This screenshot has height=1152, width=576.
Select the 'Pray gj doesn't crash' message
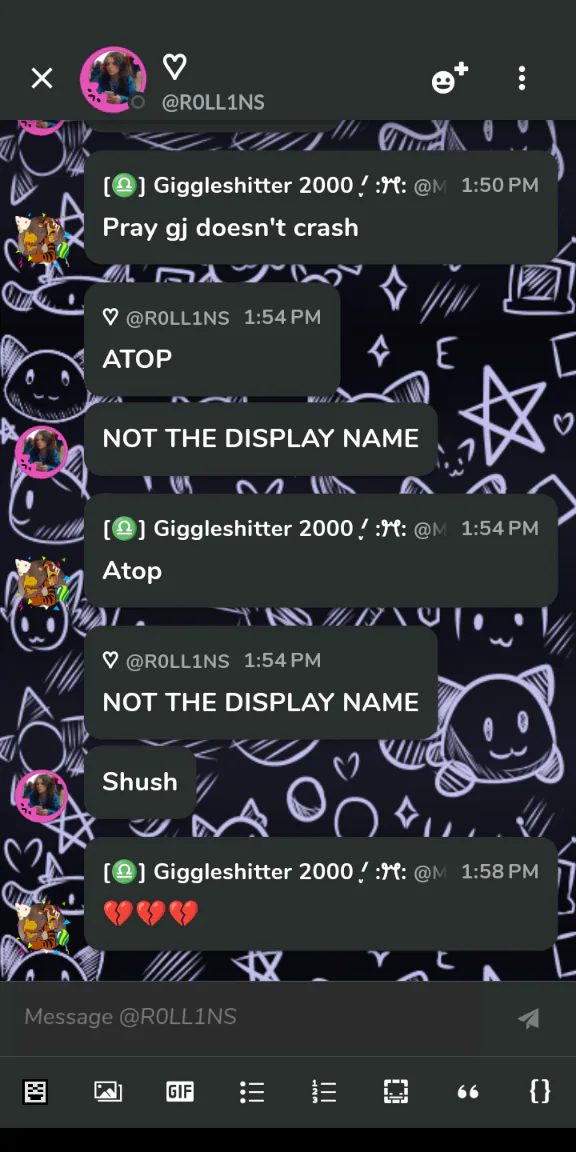(x=231, y=227)
